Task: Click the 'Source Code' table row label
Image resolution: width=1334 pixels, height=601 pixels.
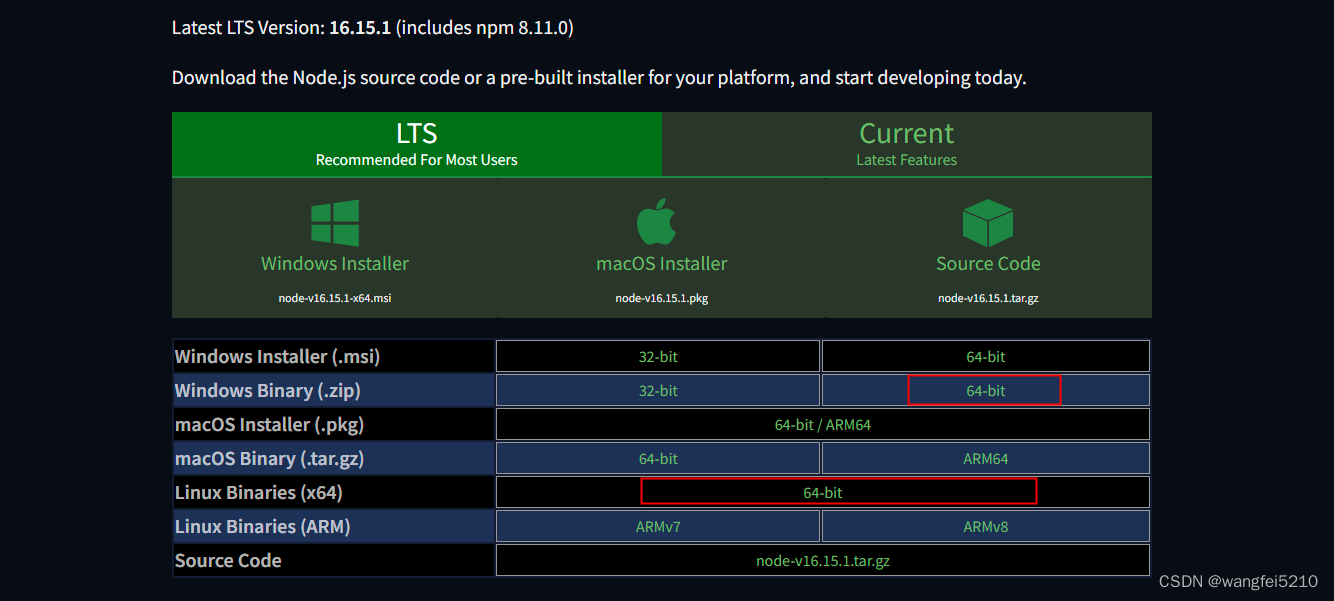Action: point(228,561)
